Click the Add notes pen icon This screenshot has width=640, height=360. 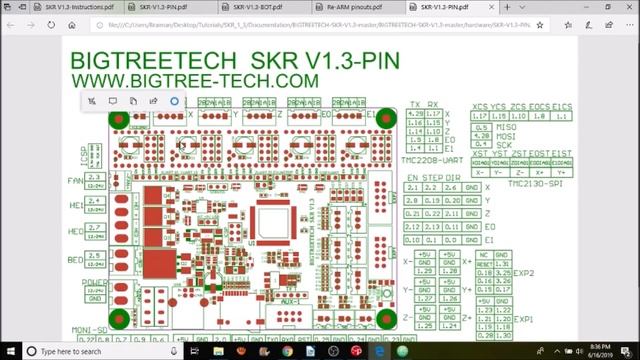pos(588,25)
